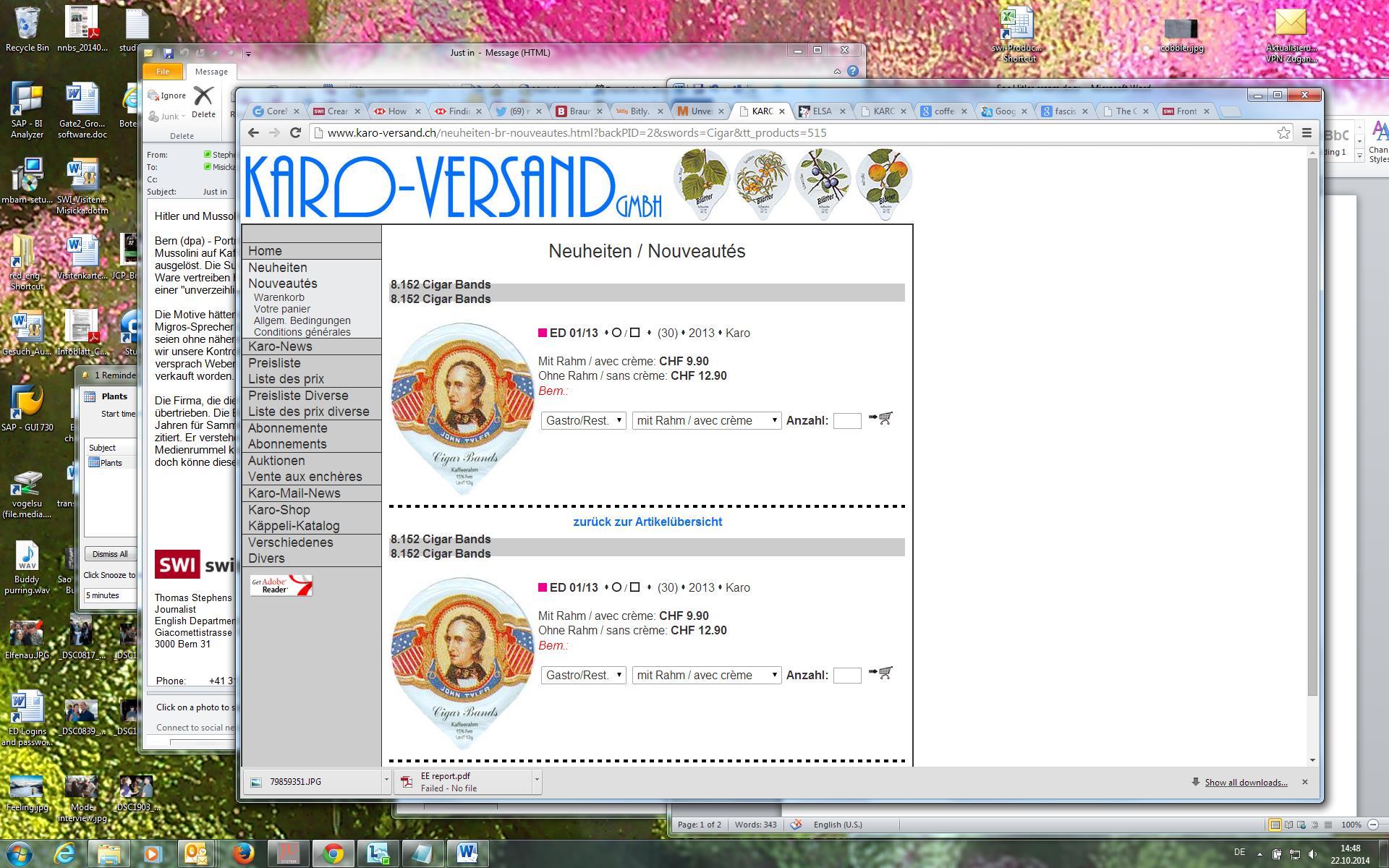Click Chrome's forward navigation arrow

[274, 132]
